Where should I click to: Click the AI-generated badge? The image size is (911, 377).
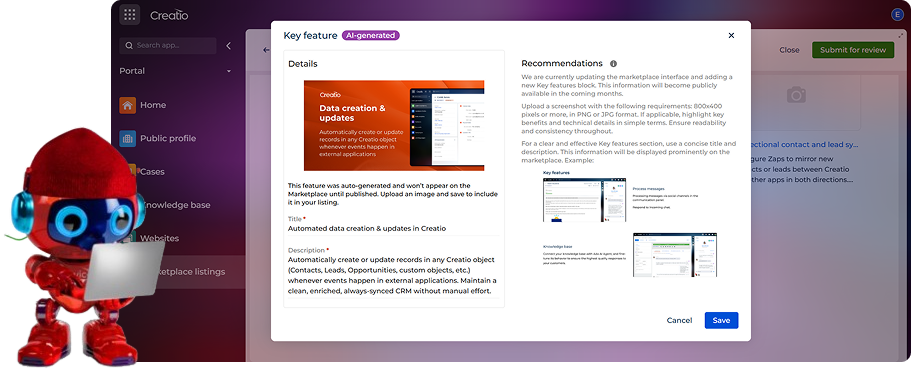coord(370,35)
